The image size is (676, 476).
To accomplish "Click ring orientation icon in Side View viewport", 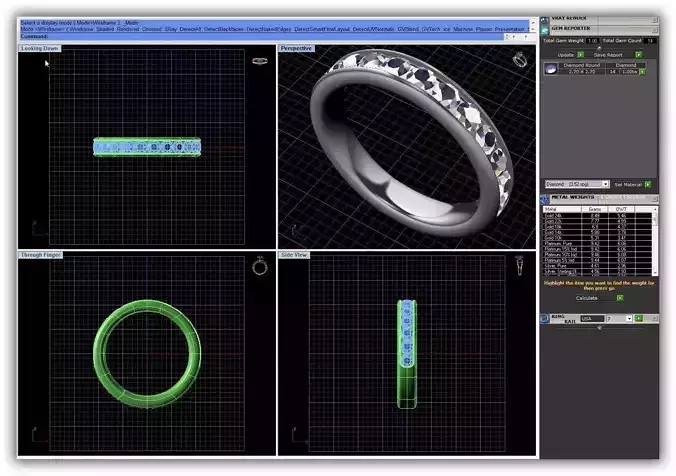I will click(x=520, y=265).
